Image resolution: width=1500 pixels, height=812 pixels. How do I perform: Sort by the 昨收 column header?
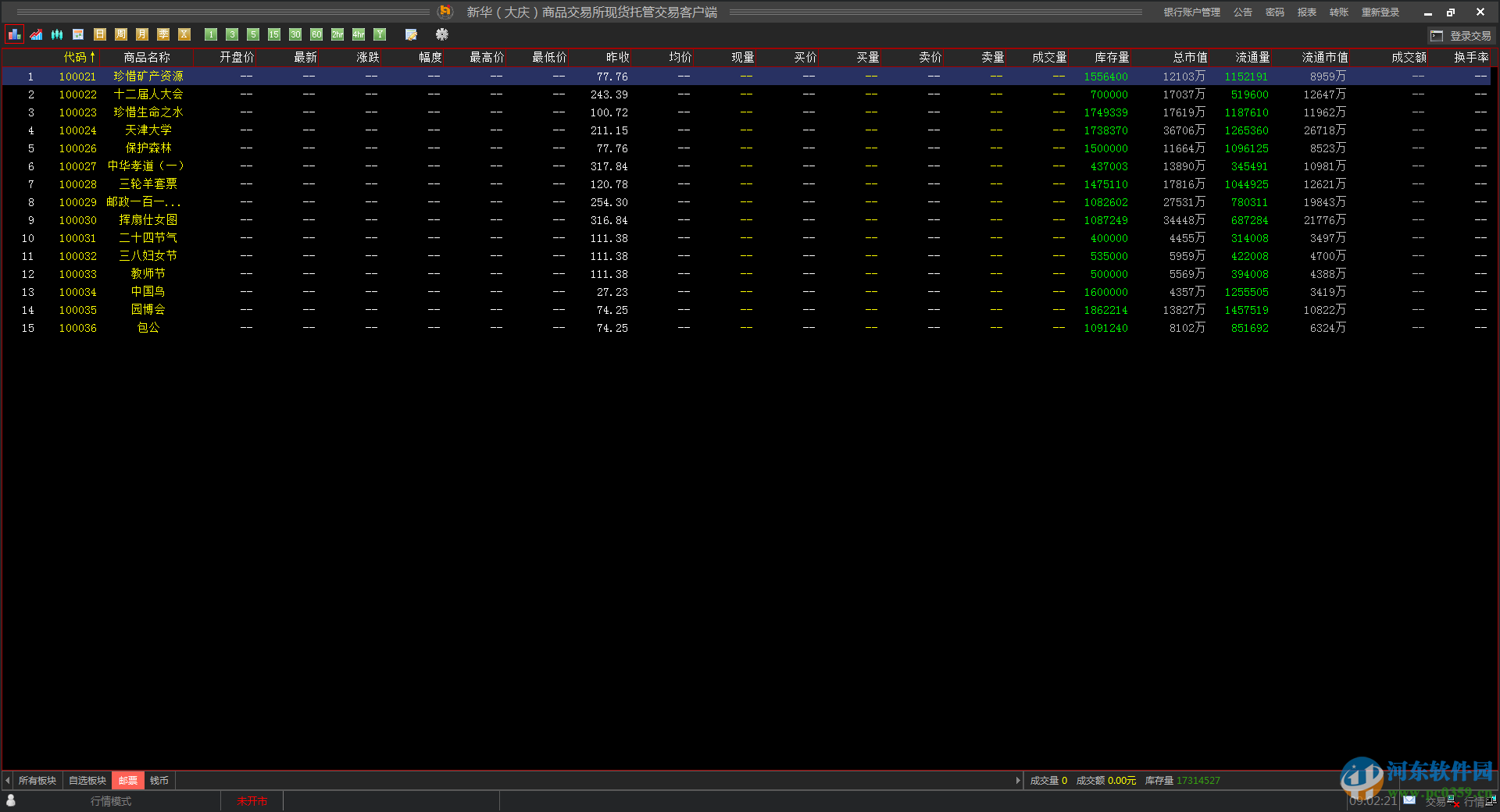(618, 57)
